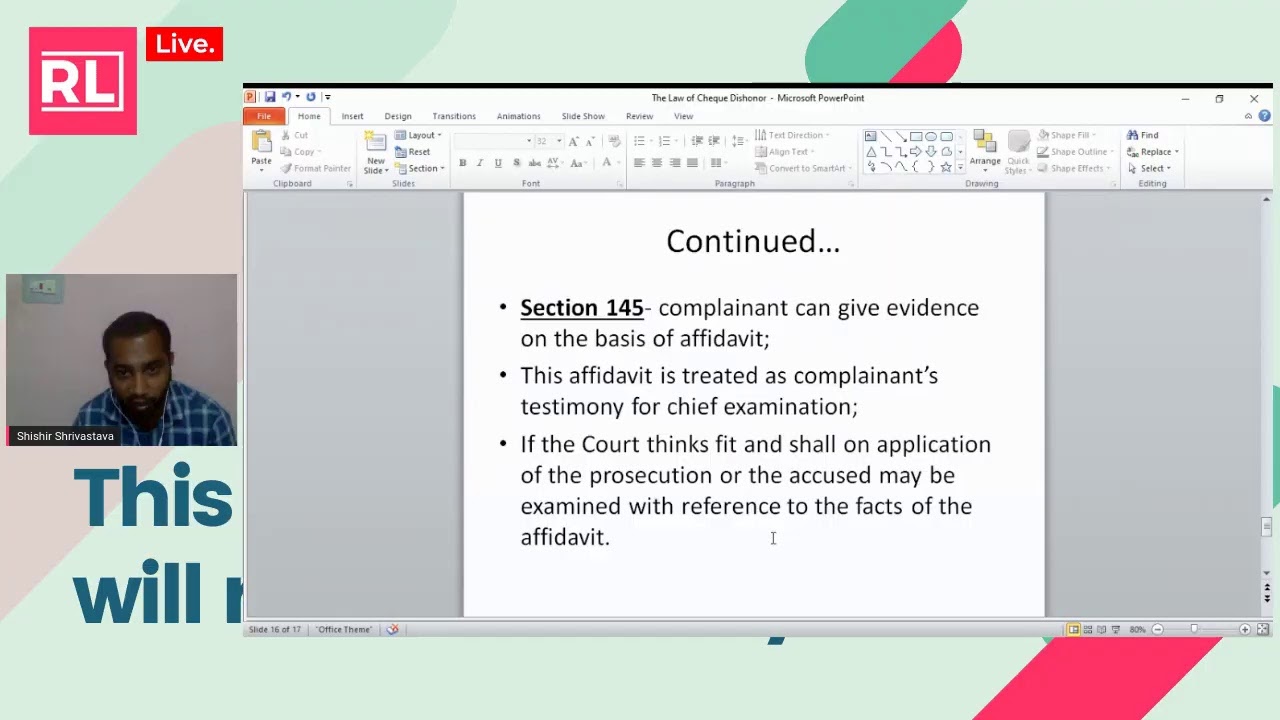Image resolution: width=1280 pixels, height=720 pixels.
Task: Open Shape Fill color menu
Action: pyautogui.click(x=1066, y=135)
